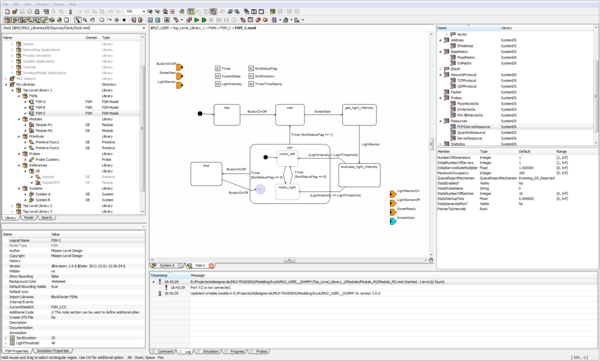This screenshot has height=361, width=600.
Task: Collapse the Modules library node
Action: pyautogui.click(x=18, y=119)
